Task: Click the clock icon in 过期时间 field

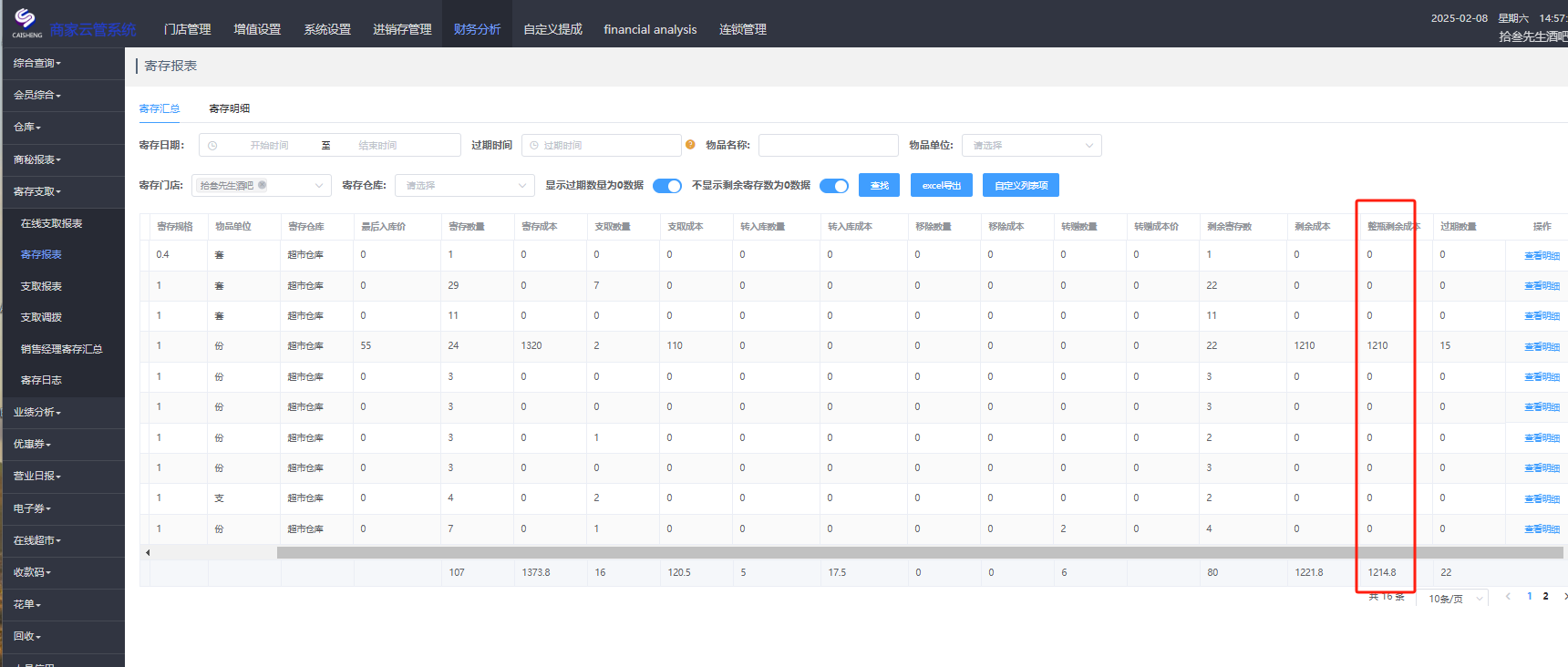Action: point(534,146)
